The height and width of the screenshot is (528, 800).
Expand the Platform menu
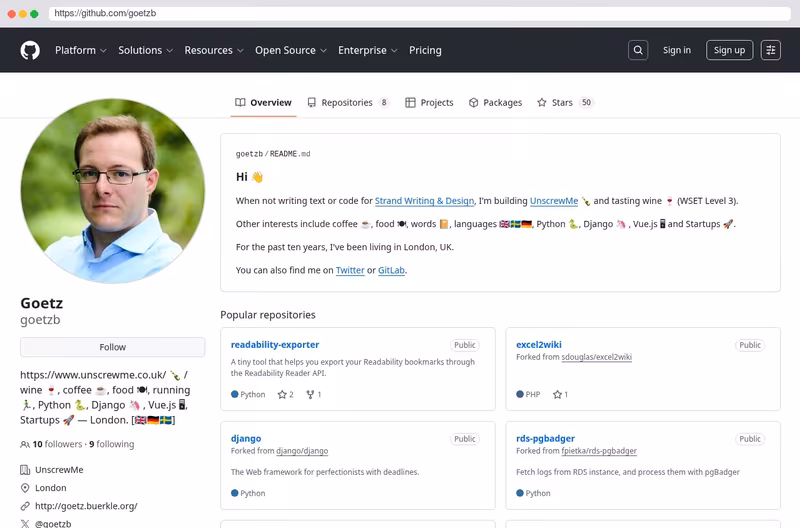coord(81,50)
